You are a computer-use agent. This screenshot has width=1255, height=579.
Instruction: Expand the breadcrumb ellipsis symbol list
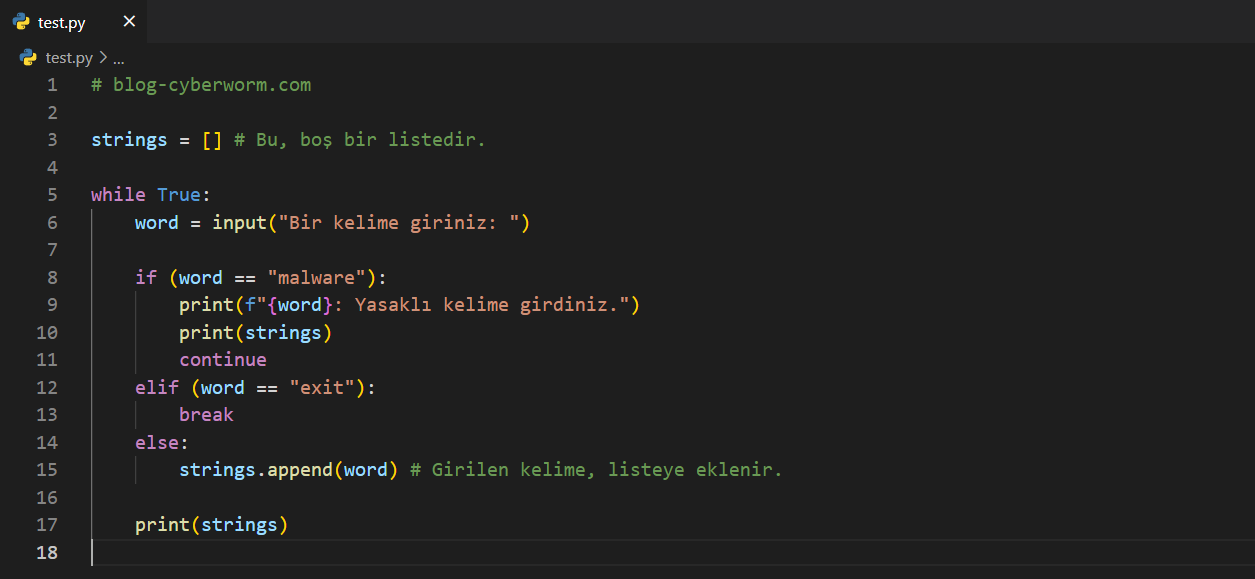118,58
